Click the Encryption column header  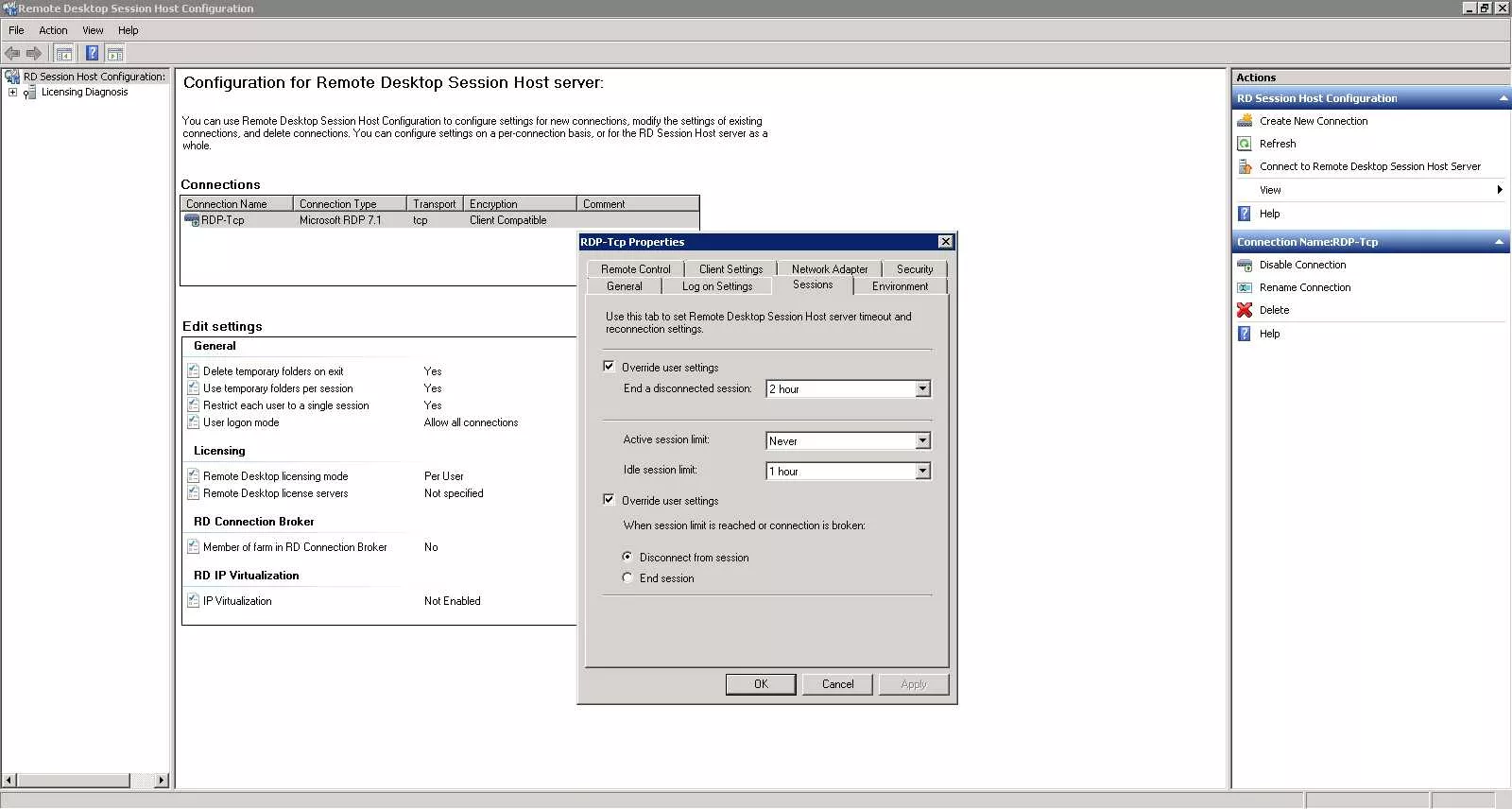520,204
